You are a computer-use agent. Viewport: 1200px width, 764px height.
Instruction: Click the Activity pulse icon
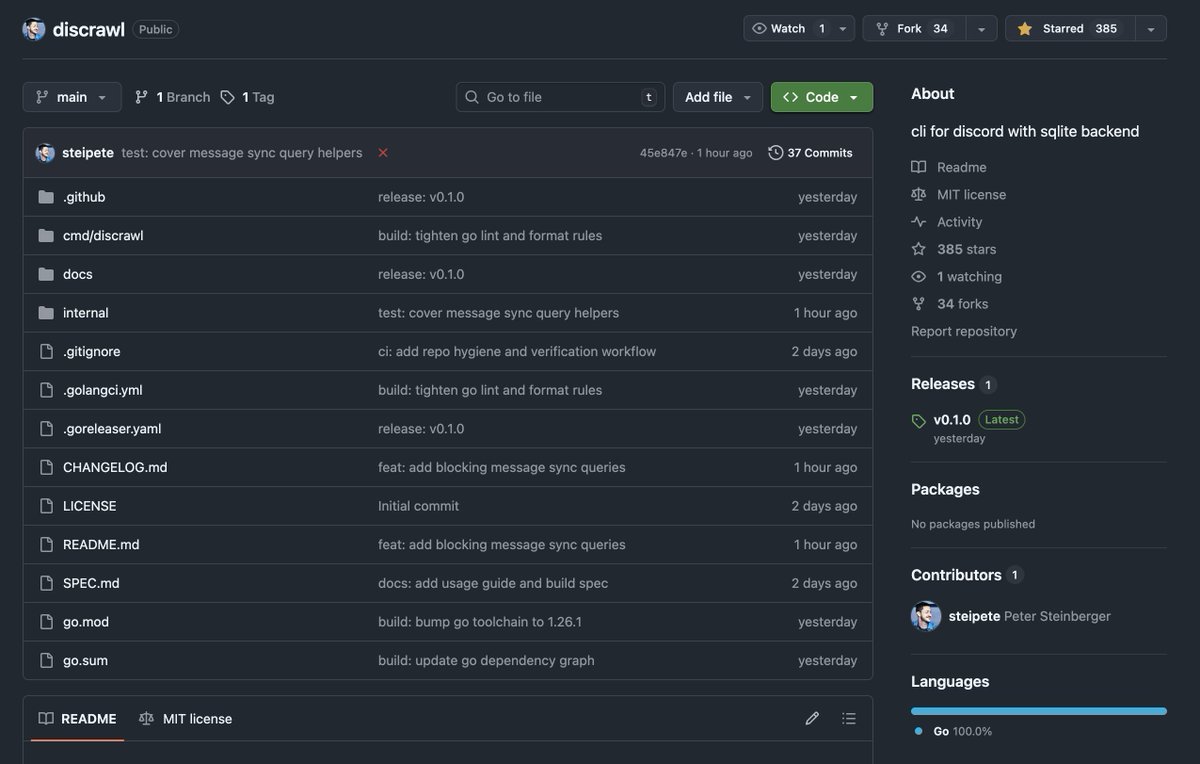point(919,222)
